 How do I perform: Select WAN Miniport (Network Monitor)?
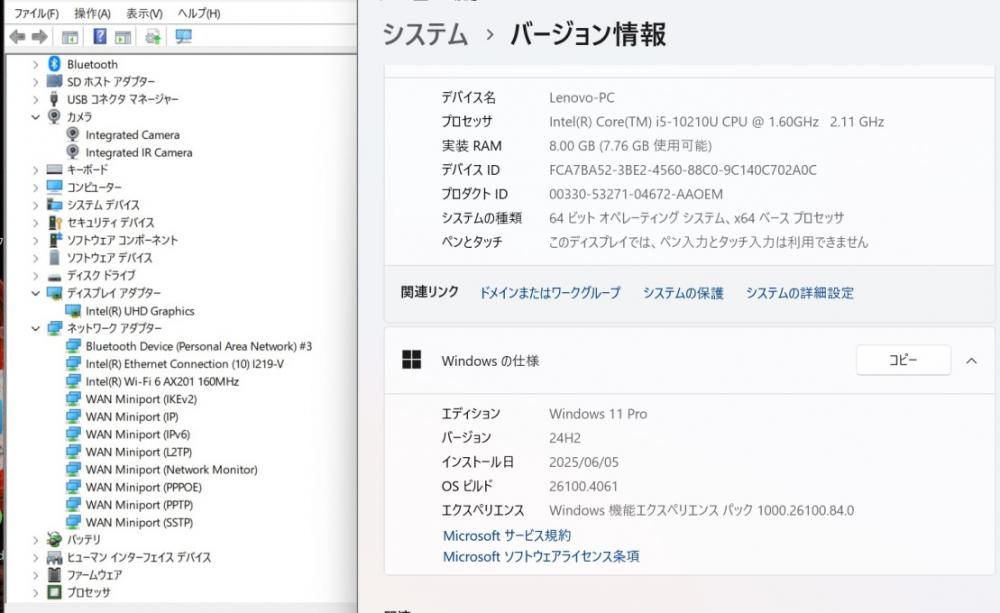click(172, 469)
